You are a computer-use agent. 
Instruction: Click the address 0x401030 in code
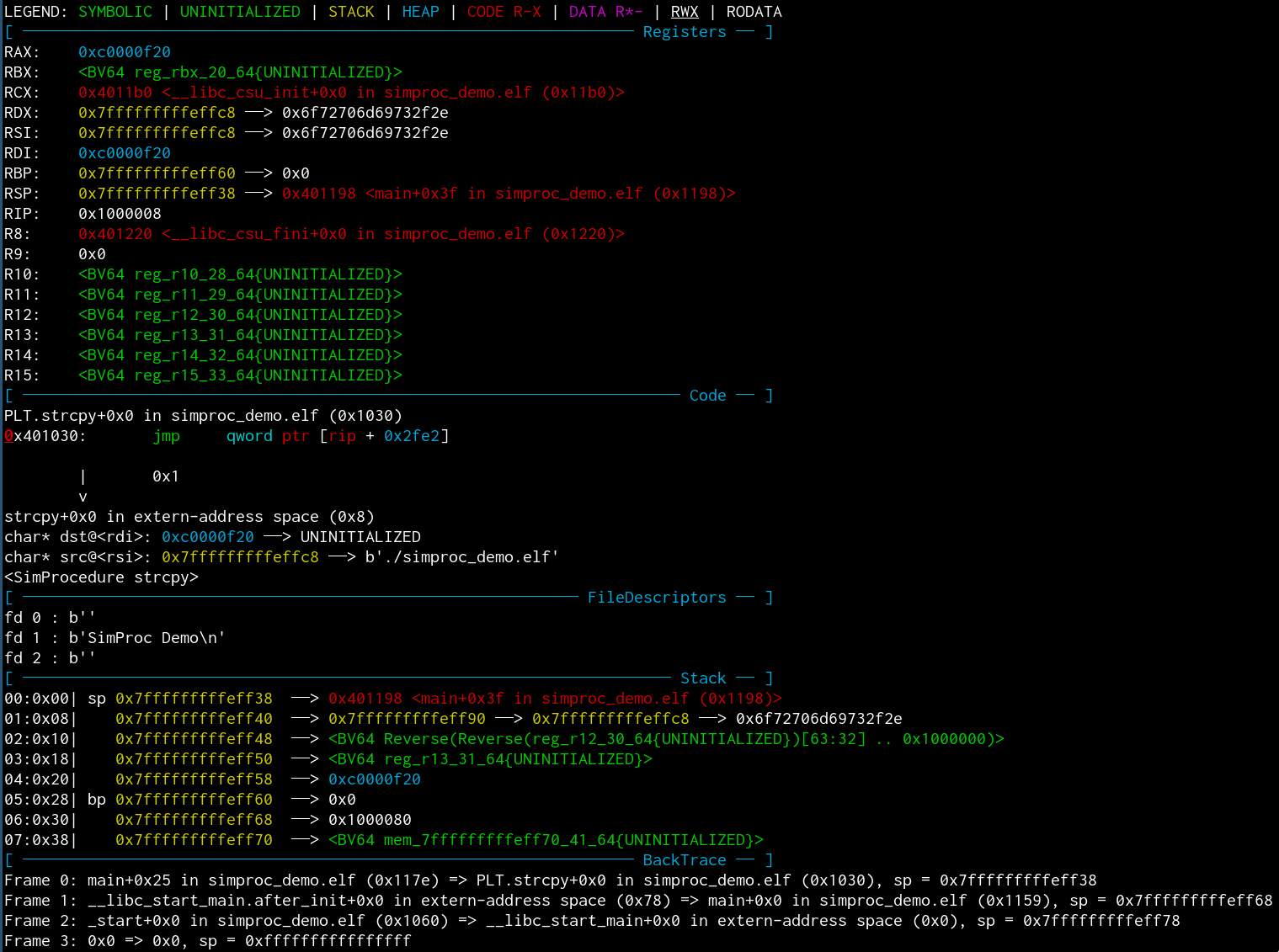coord(41,436)
